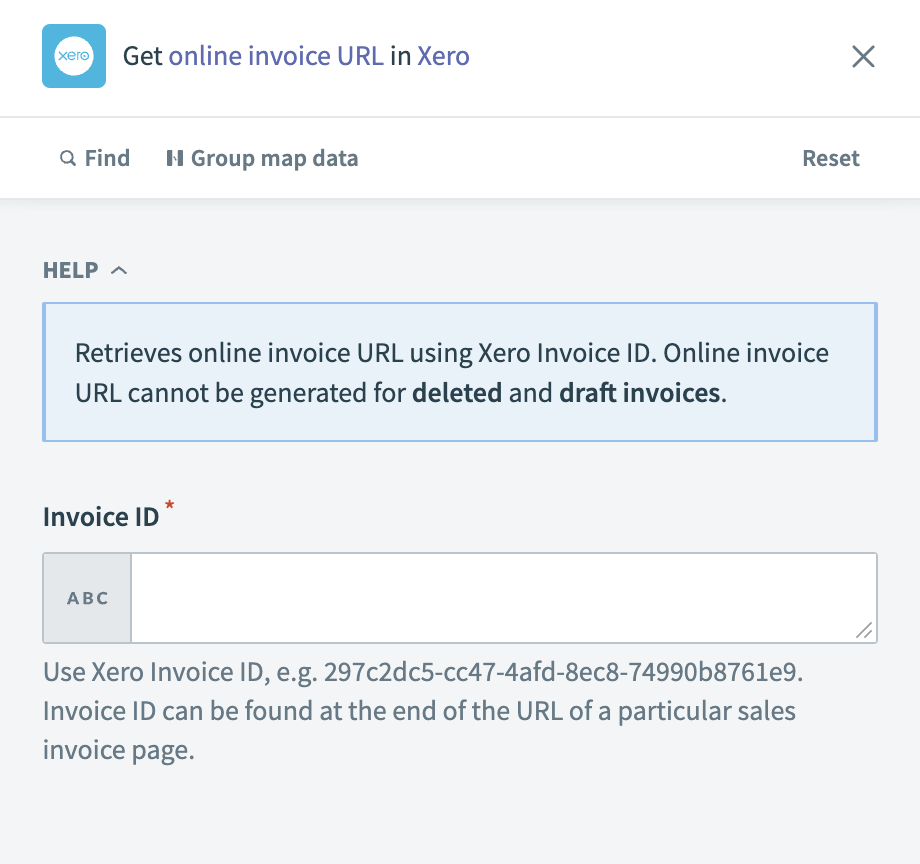
Task: Click the Group map data icon
Action: tap(176, 158)
